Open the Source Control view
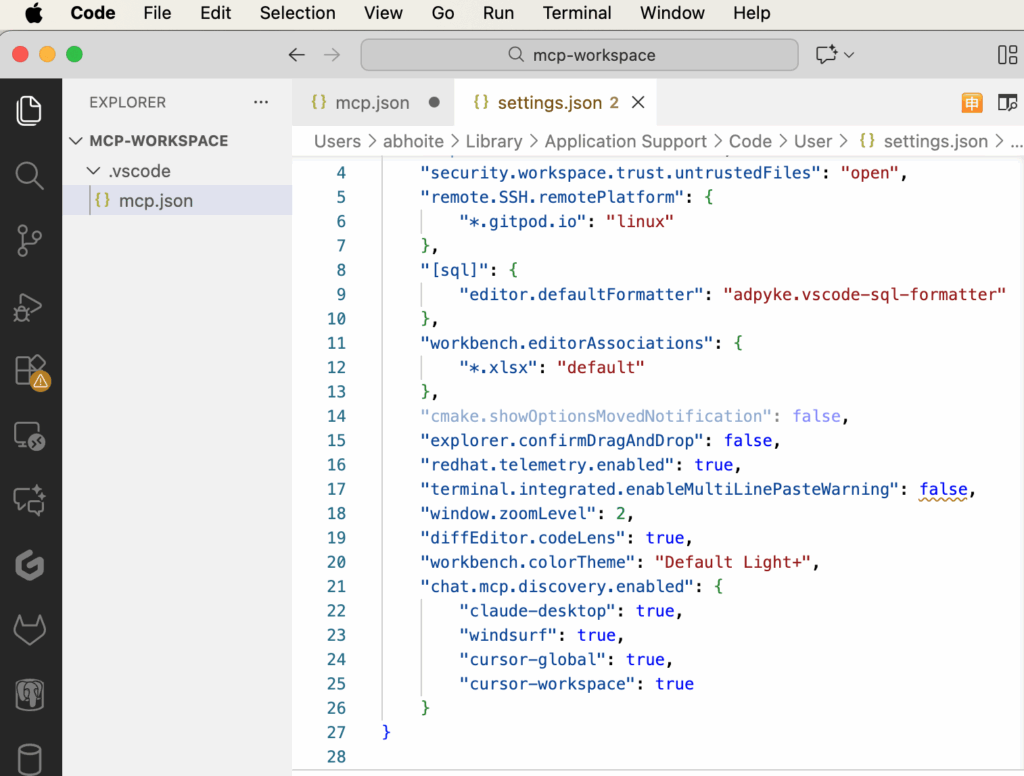 point(29,240)
